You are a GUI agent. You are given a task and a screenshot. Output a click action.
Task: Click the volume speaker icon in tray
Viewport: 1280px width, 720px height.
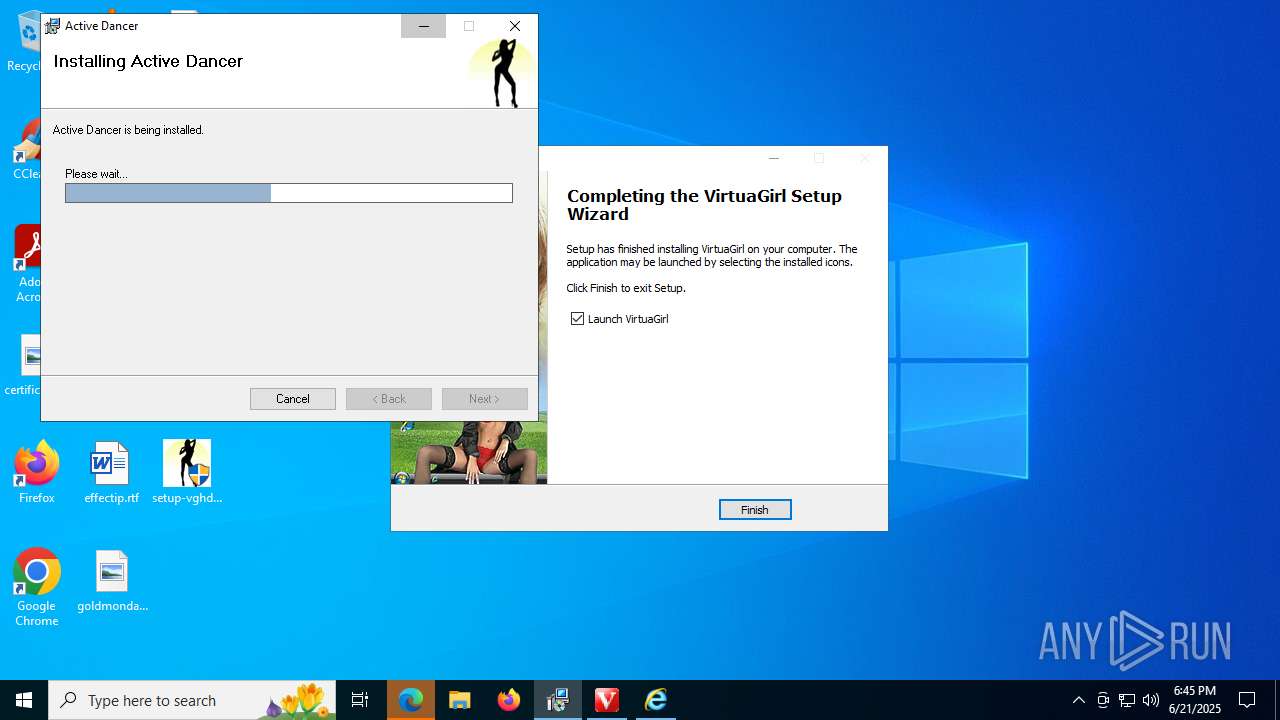click(x=1151, y=700)
